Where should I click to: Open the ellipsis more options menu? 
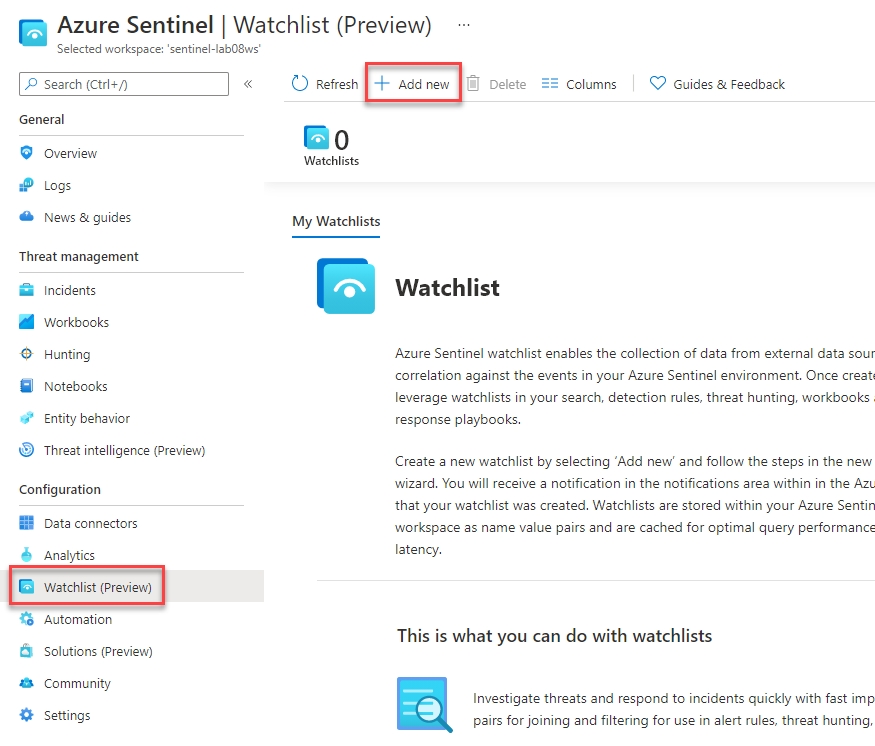(x=464, y=24)
